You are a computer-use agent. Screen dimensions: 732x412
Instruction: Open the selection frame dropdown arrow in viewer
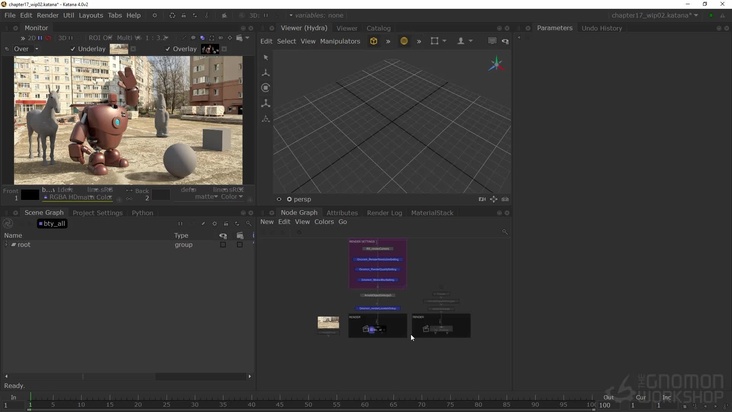coord(444,41)
